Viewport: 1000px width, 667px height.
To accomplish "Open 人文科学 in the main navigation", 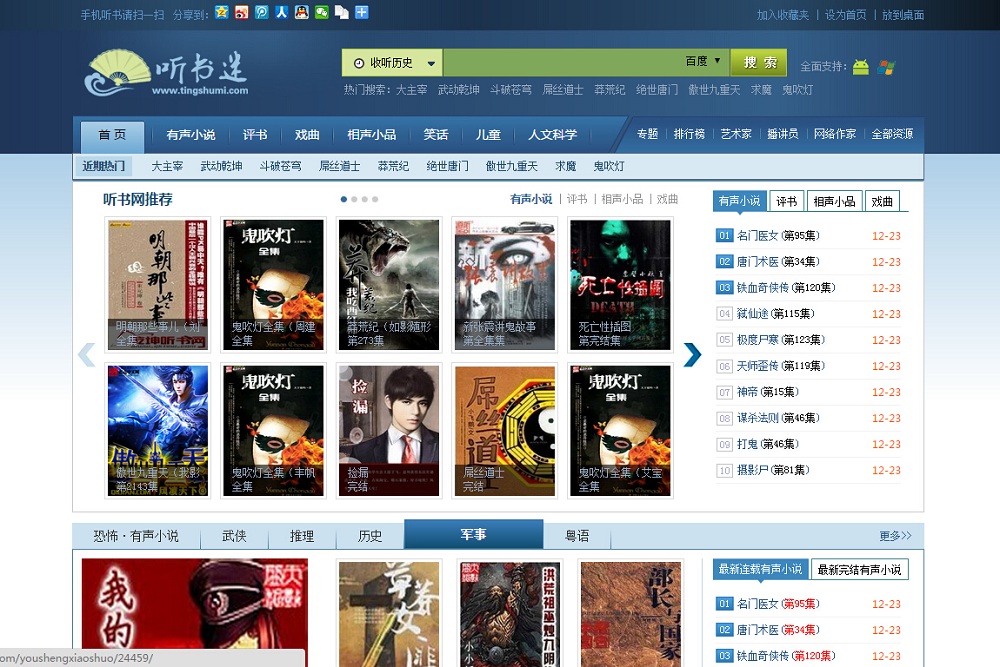I will pyautogui.click(x=552, y=135).
